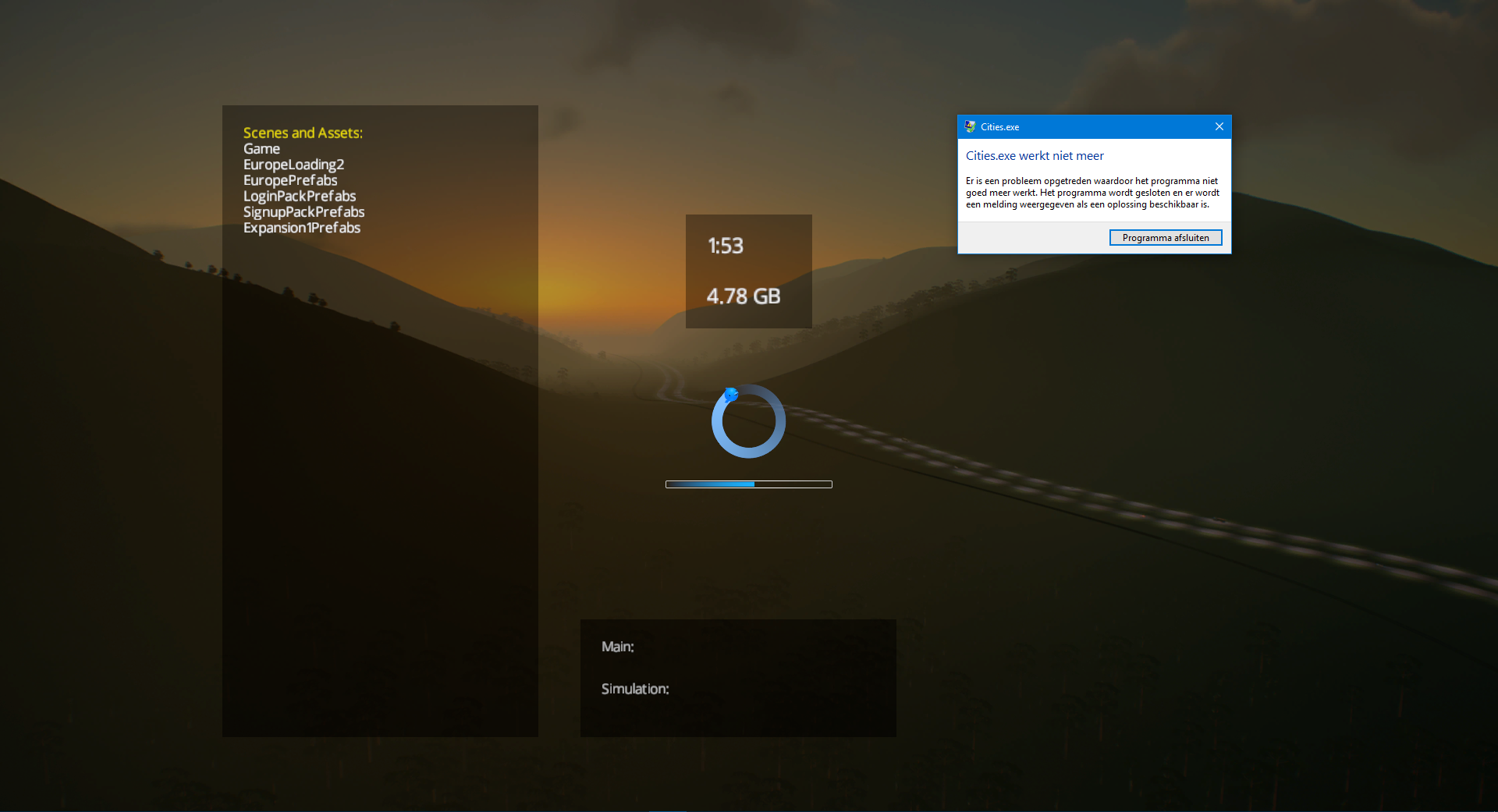Select 'EuropeLoading2' in the scenes list
Screen dimensions: 1498x812
pyautogui.click(x=293, y=165)
